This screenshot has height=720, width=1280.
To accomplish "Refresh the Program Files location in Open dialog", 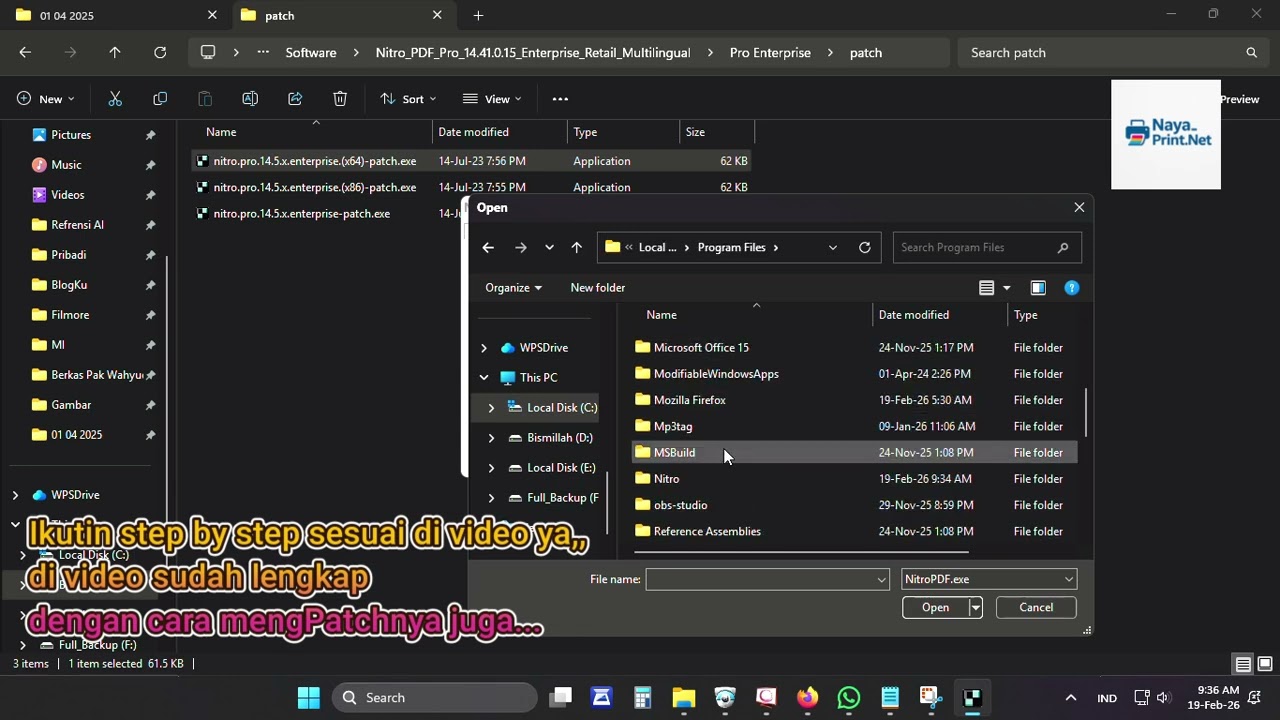I will click(865, 248).
